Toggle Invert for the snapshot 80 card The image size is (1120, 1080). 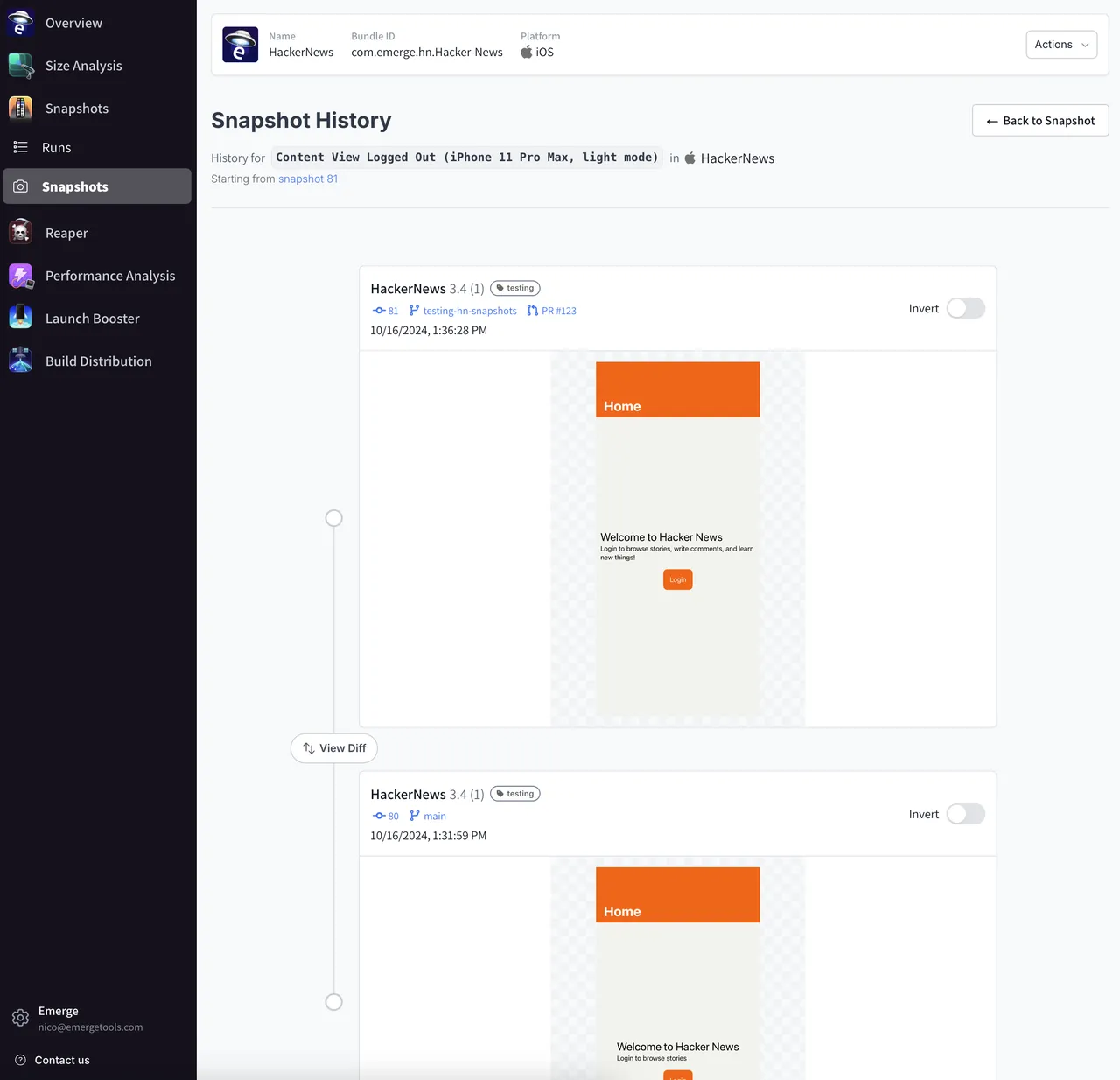[966, 814]
